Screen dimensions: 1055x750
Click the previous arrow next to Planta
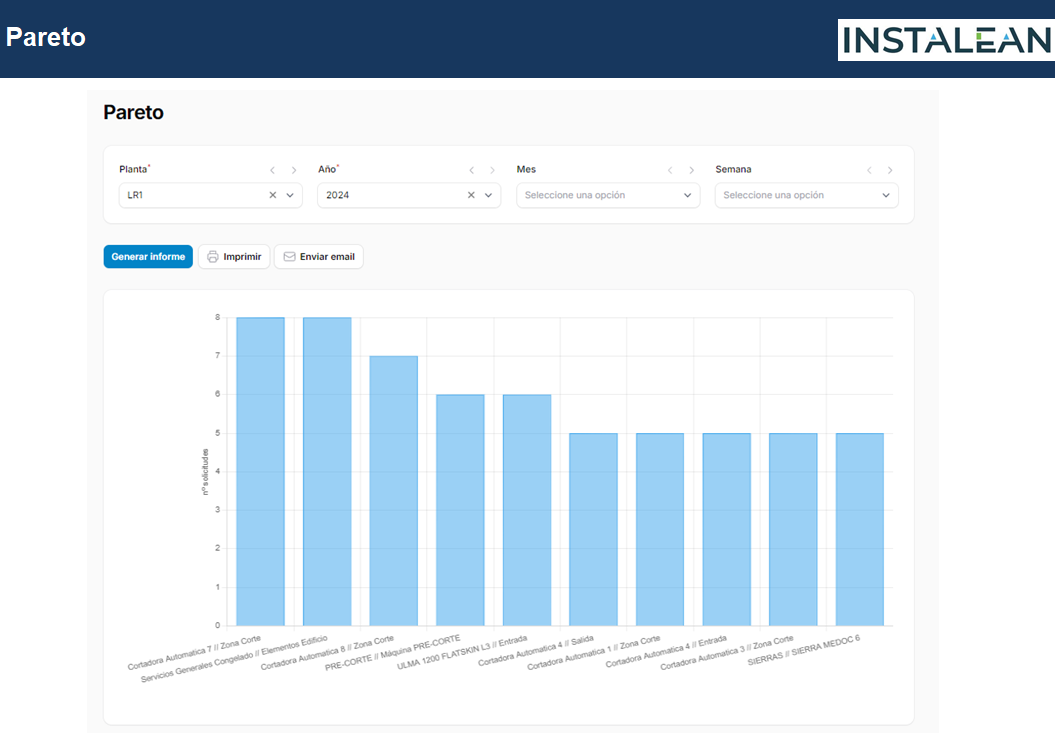pyautogui.click(x=272, y=170)
